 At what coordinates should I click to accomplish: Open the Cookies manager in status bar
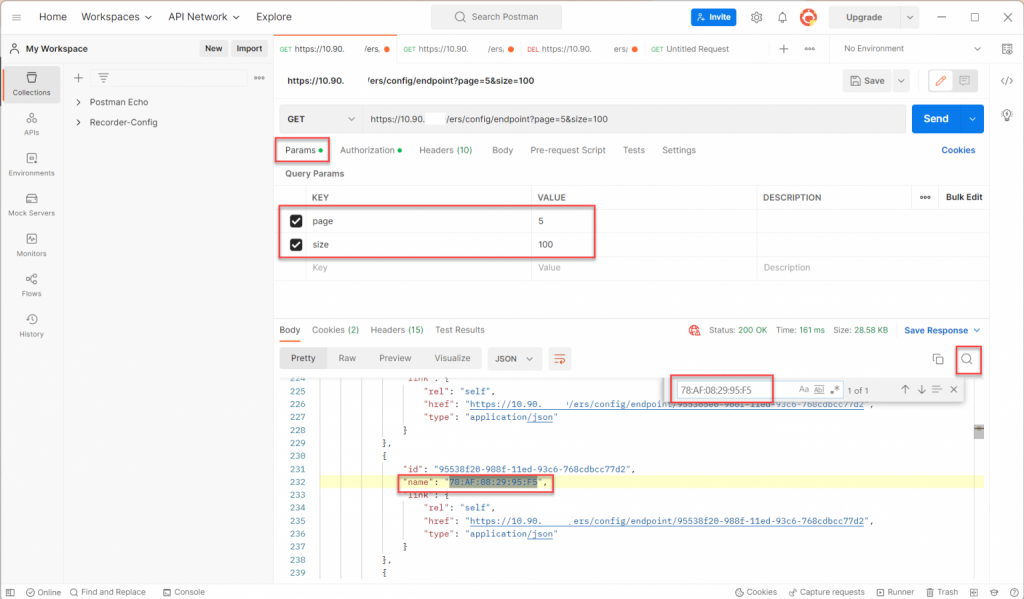(756, 591)
